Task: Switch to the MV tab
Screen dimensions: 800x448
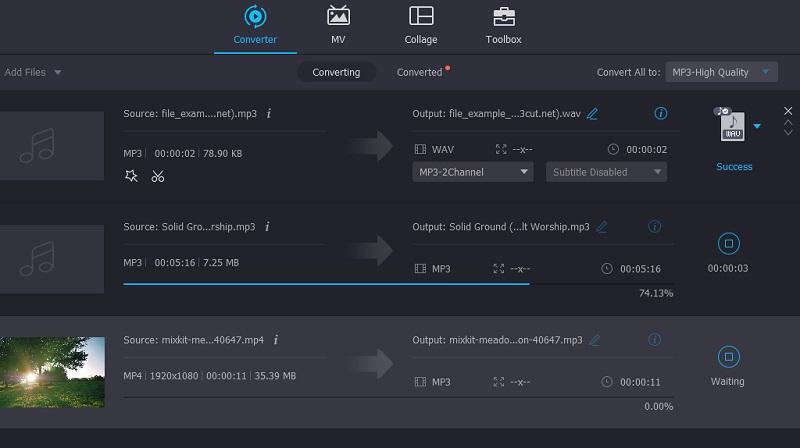Action: click(x=338, y=25)
